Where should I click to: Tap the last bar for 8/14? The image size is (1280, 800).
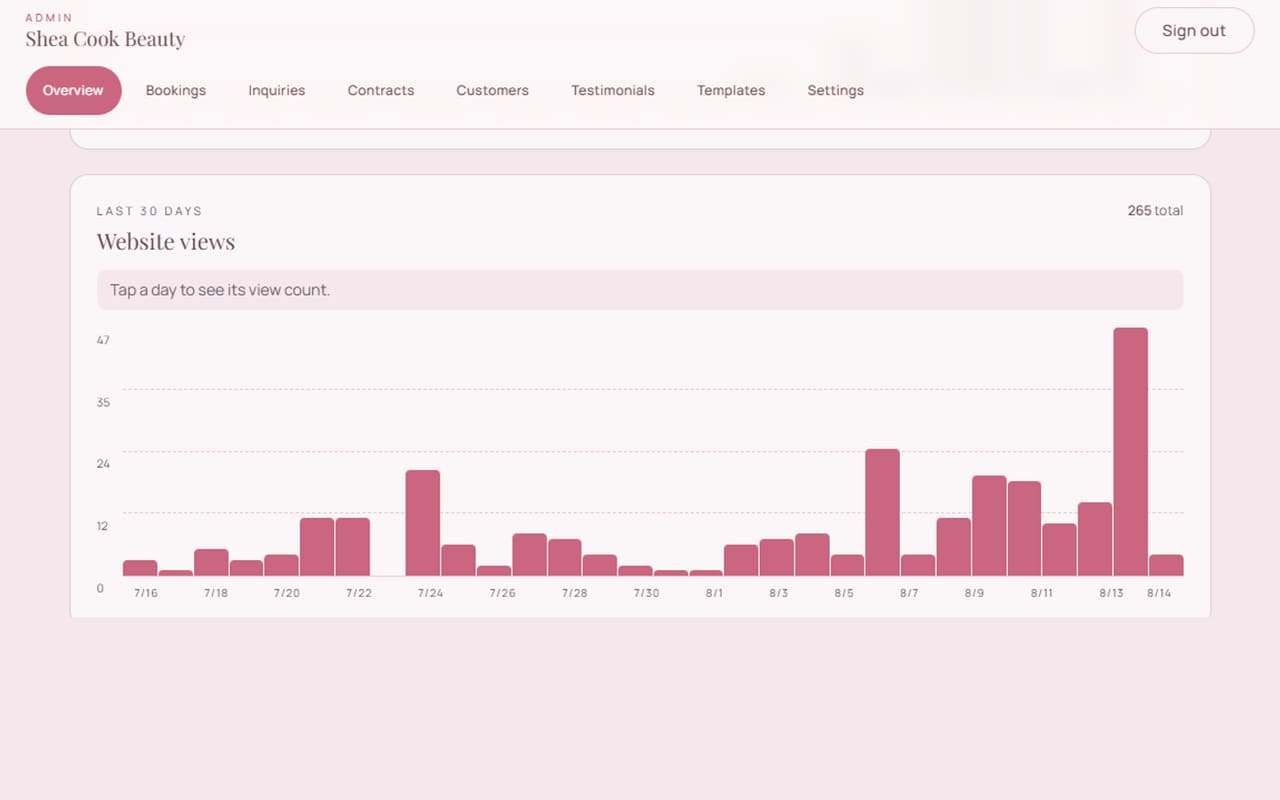(x=1166, y=565)
